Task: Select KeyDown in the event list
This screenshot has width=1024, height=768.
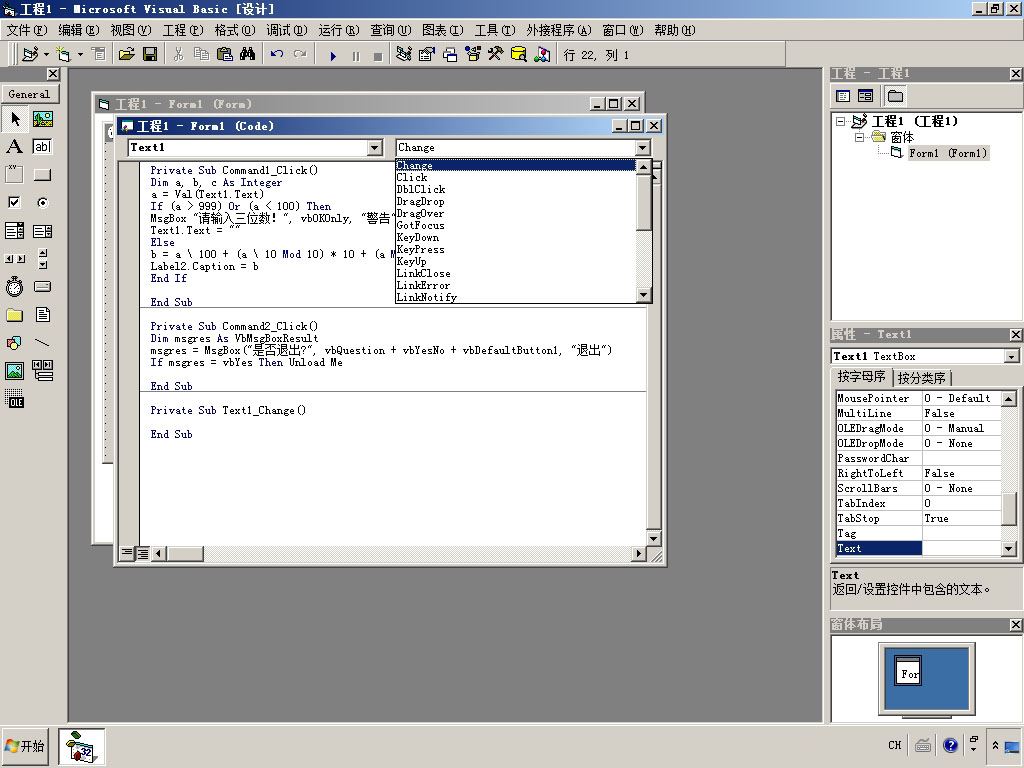Action: (417, 238)
